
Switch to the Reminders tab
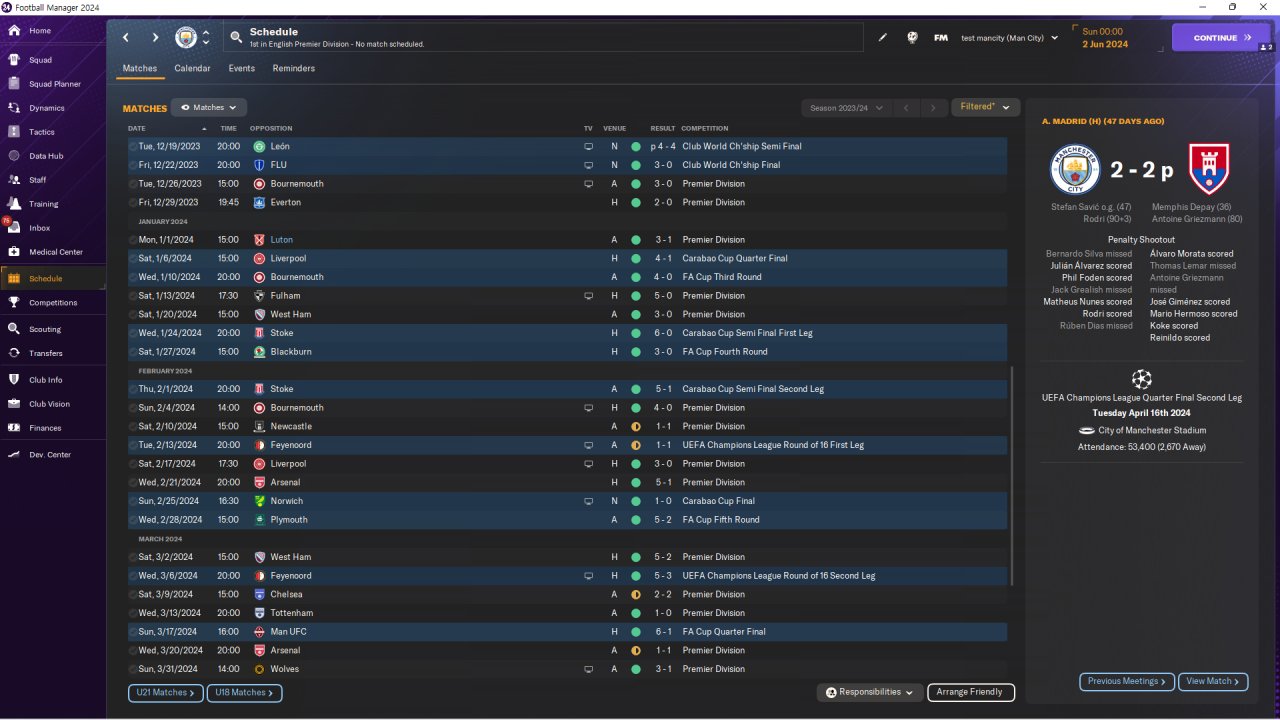tap(294, 69)
